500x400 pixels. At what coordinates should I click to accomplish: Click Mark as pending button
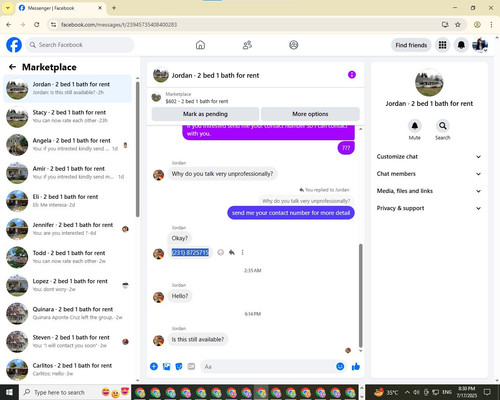(205, 114)
